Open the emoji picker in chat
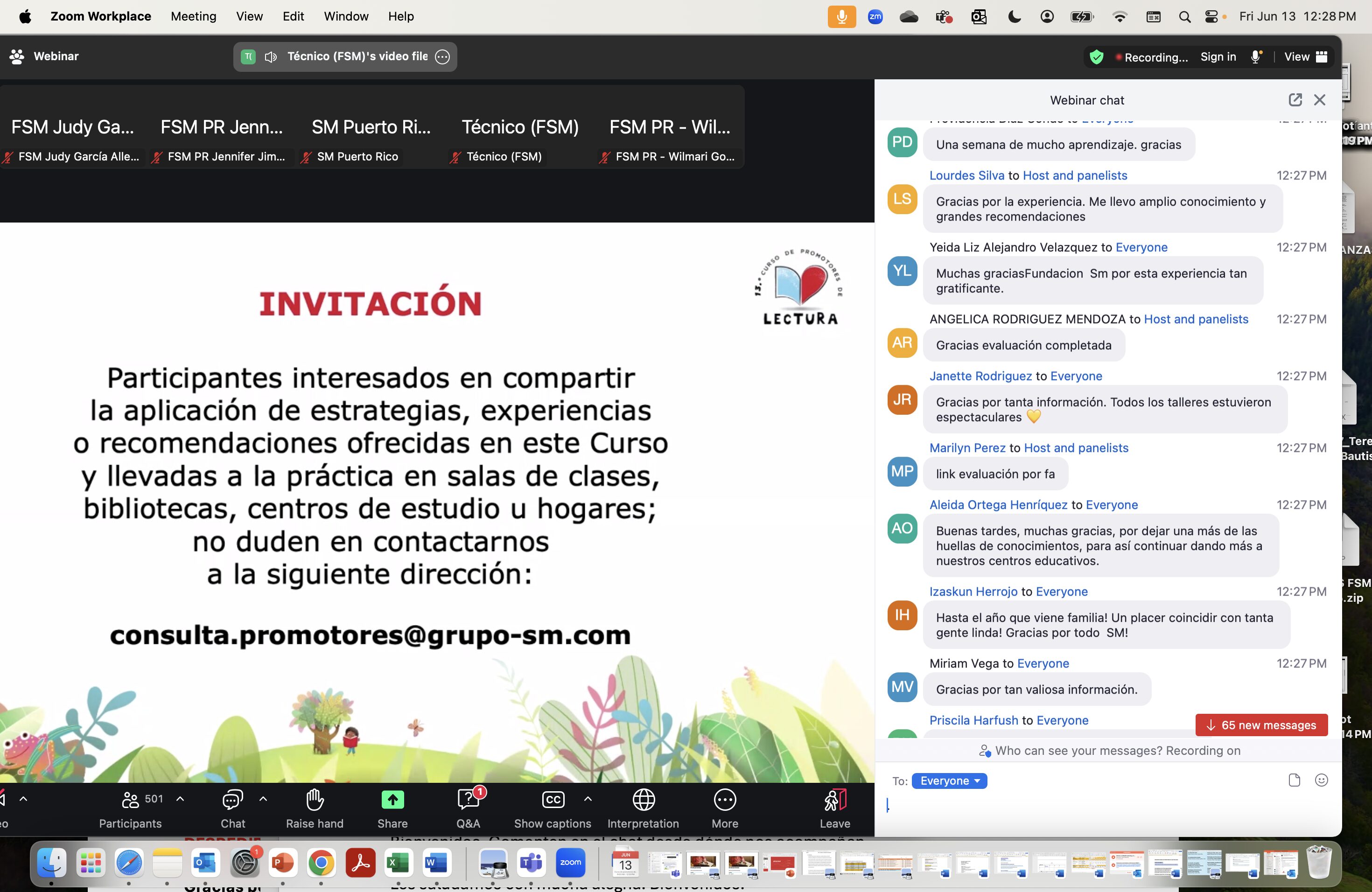The height and width of the screenshot is (892, 1372). click(1321, 780)
